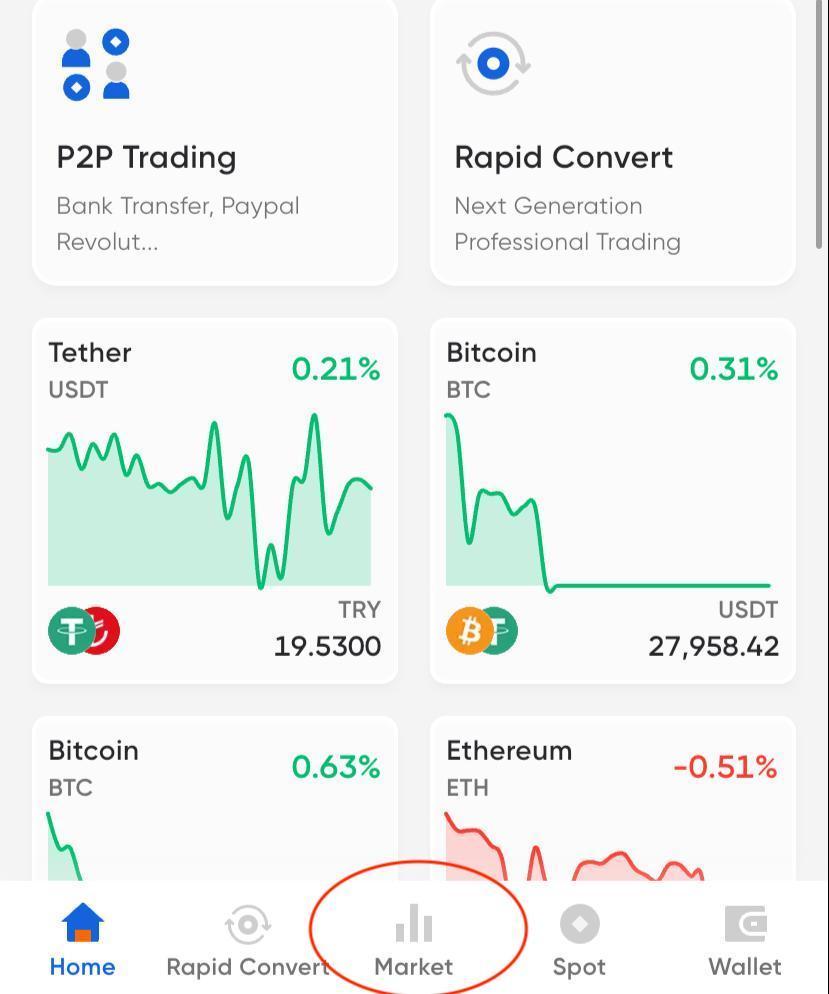Switch to the Market tab label

pyautogui.click(x=414, y=967)
